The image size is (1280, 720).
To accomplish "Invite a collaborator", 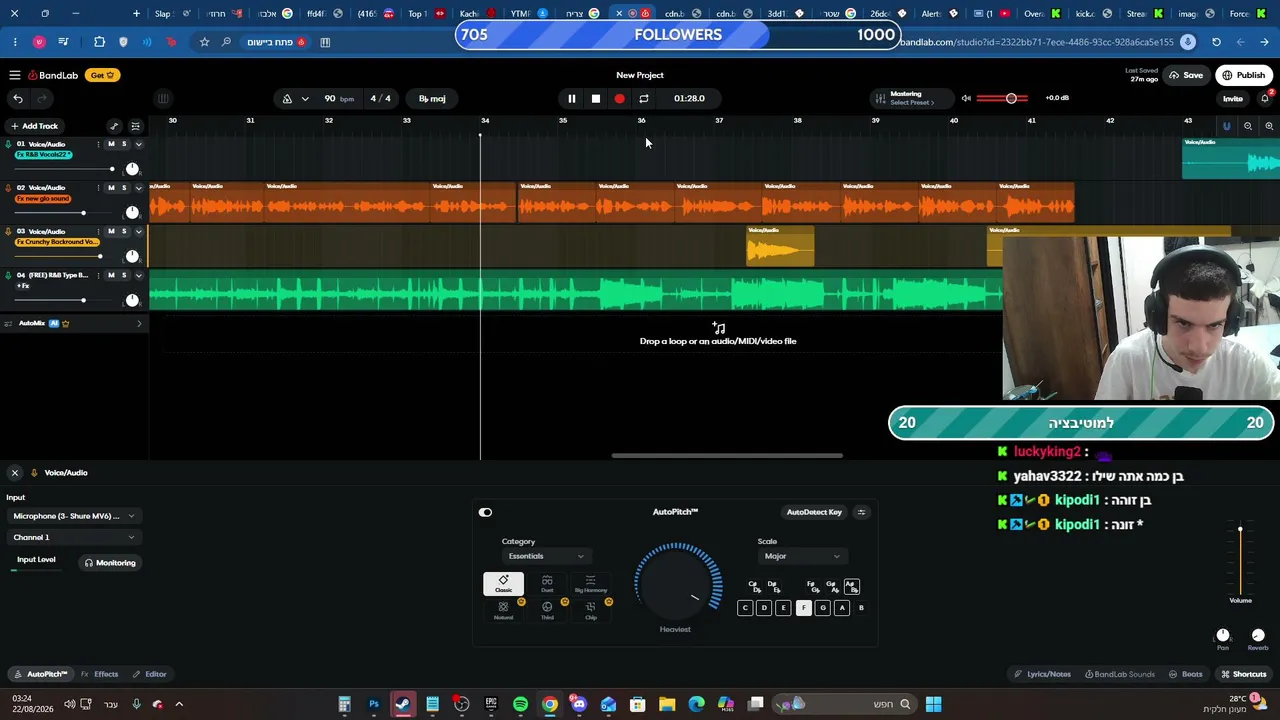I will coord(1232,99).
